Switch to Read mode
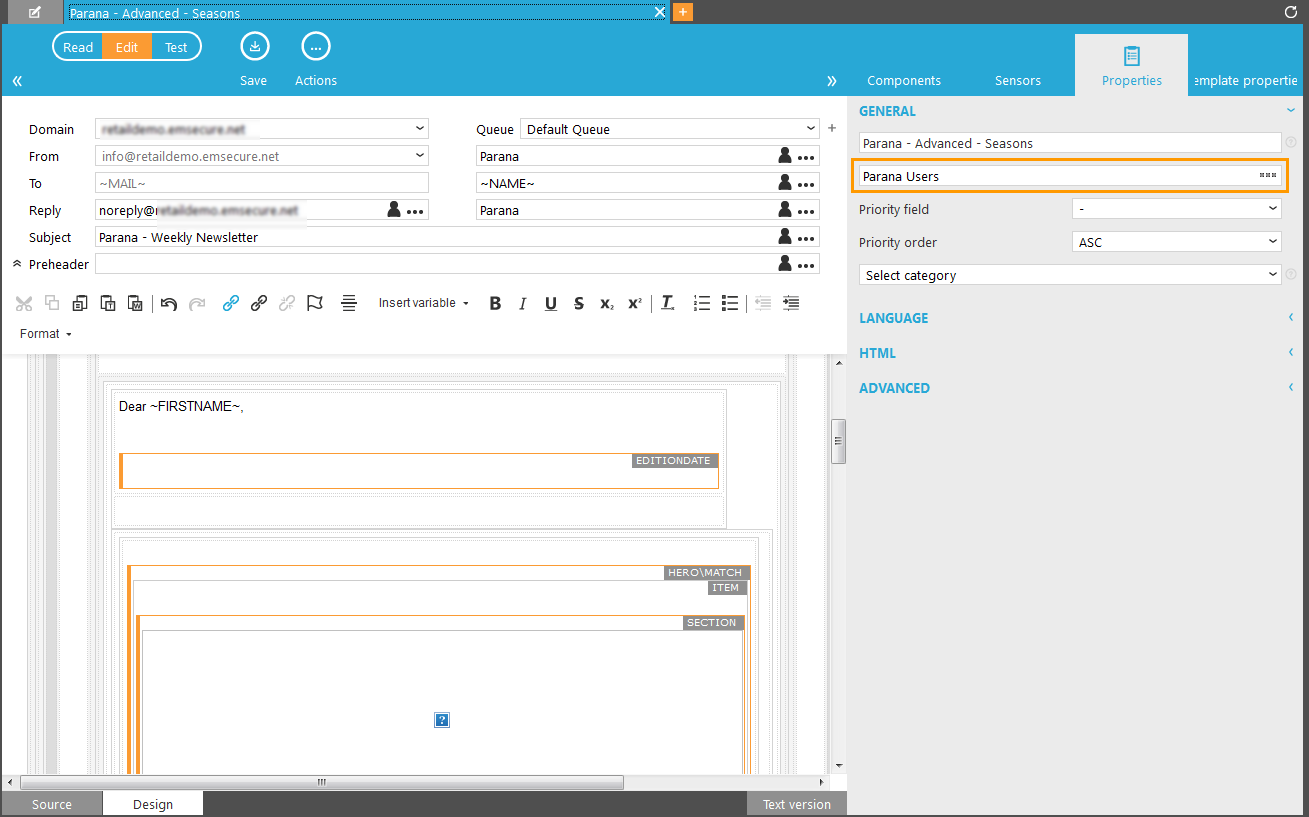 tap(78, 47)
